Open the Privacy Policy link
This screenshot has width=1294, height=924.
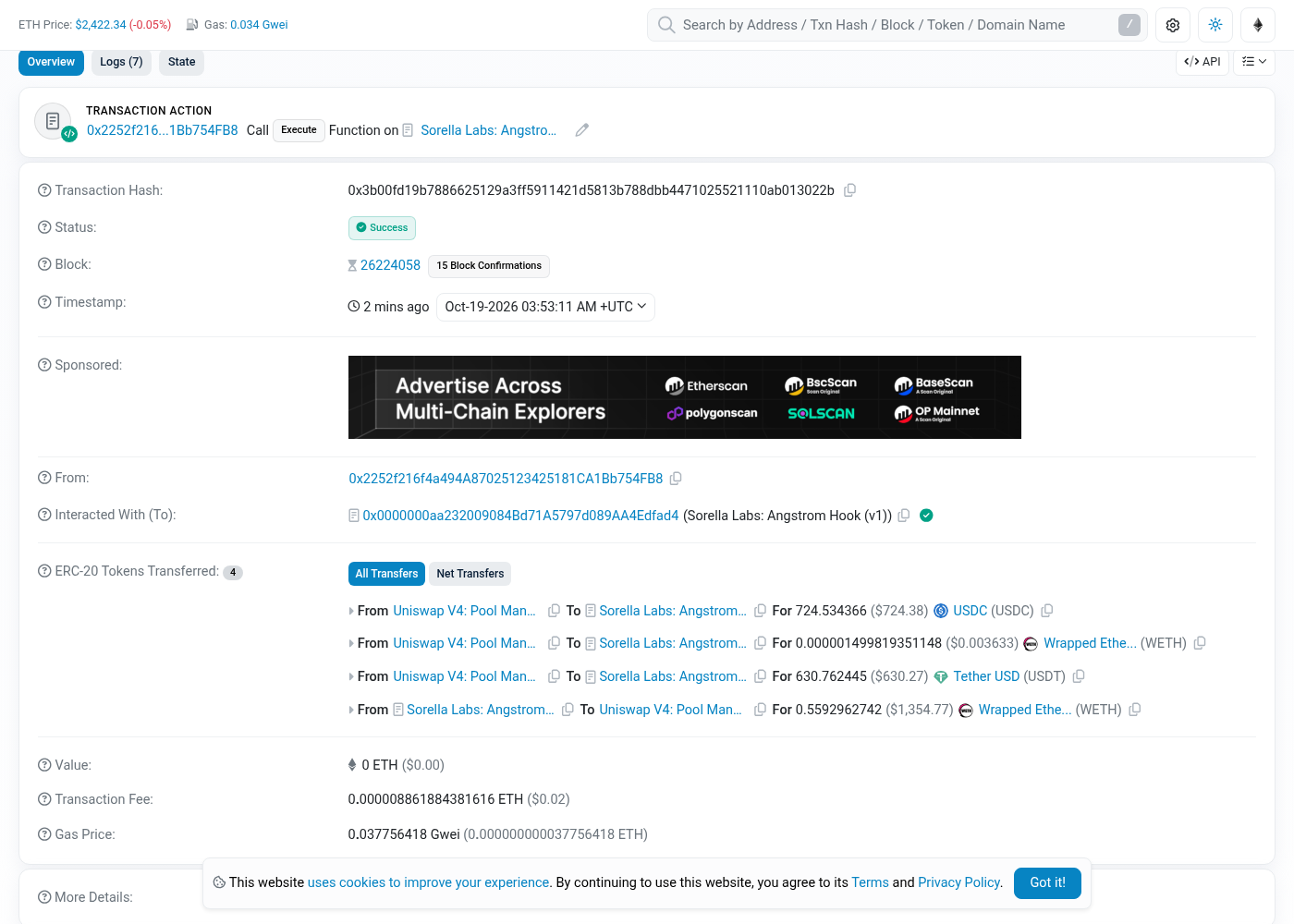[958, 882]
